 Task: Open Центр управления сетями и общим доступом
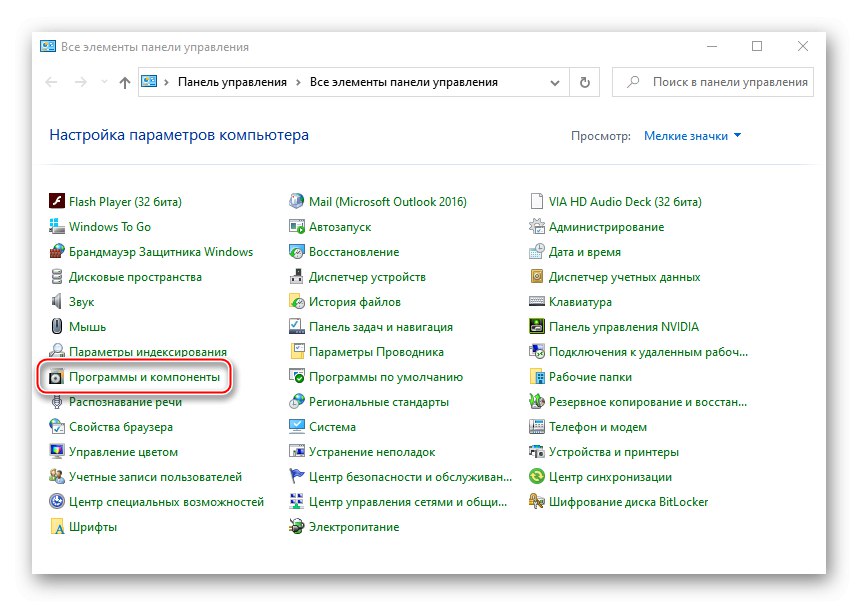tap(408, 502)
